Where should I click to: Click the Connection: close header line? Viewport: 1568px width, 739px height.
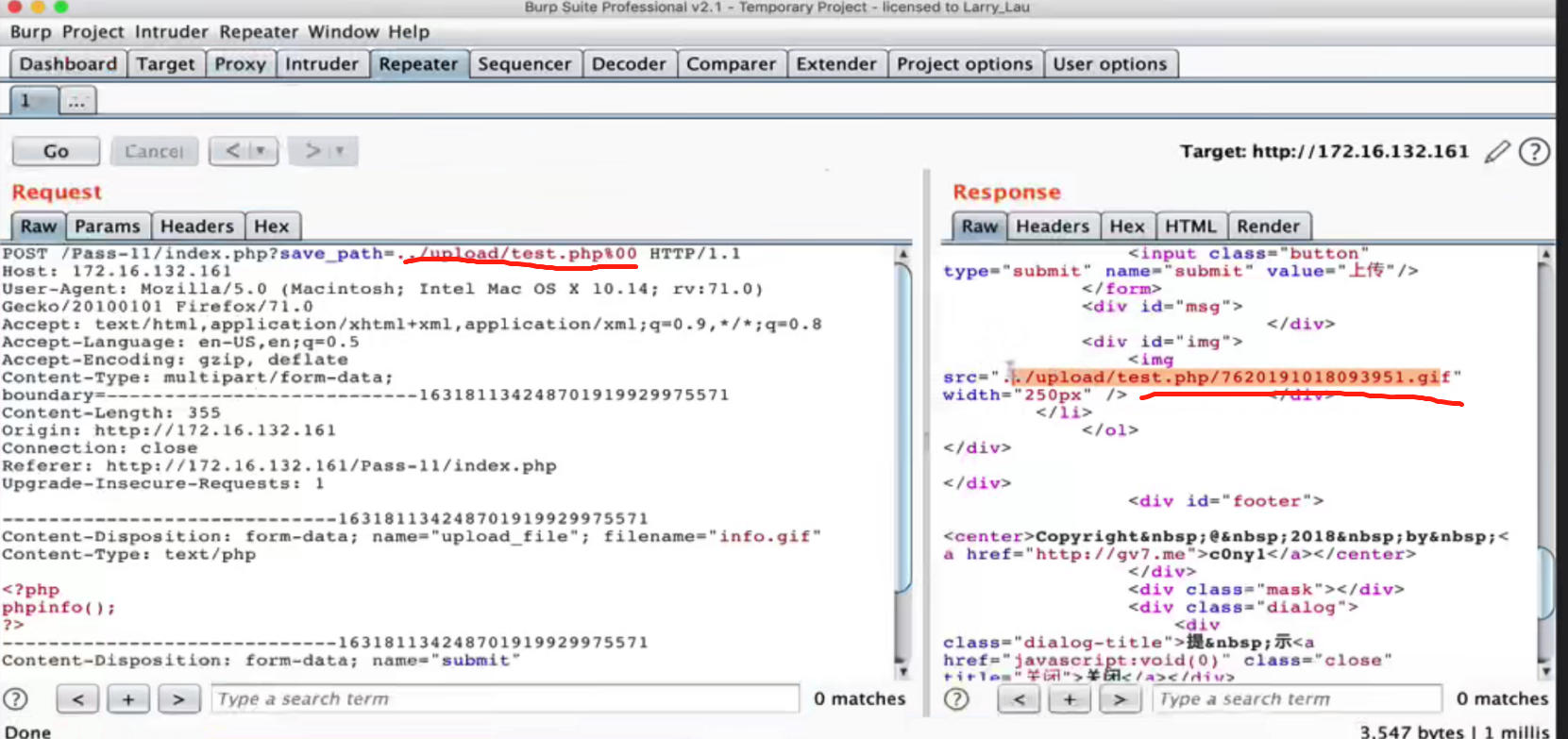(100, 448)
